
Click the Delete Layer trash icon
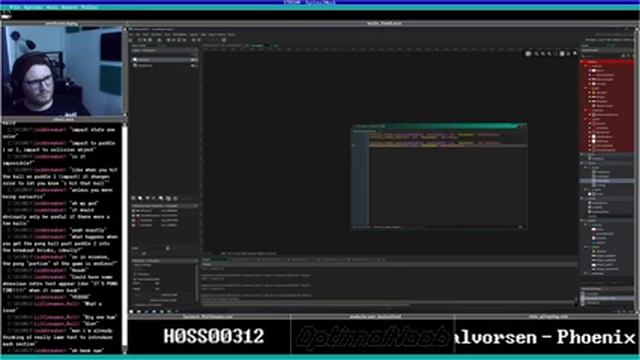pyautogui.click(x=176, y=198)
